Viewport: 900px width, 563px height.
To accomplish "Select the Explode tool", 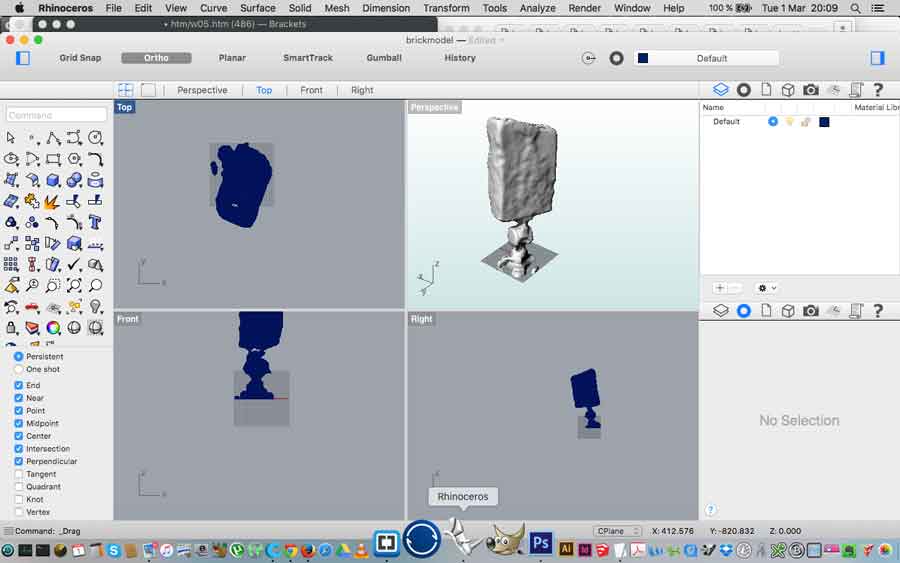I will 53,201.
